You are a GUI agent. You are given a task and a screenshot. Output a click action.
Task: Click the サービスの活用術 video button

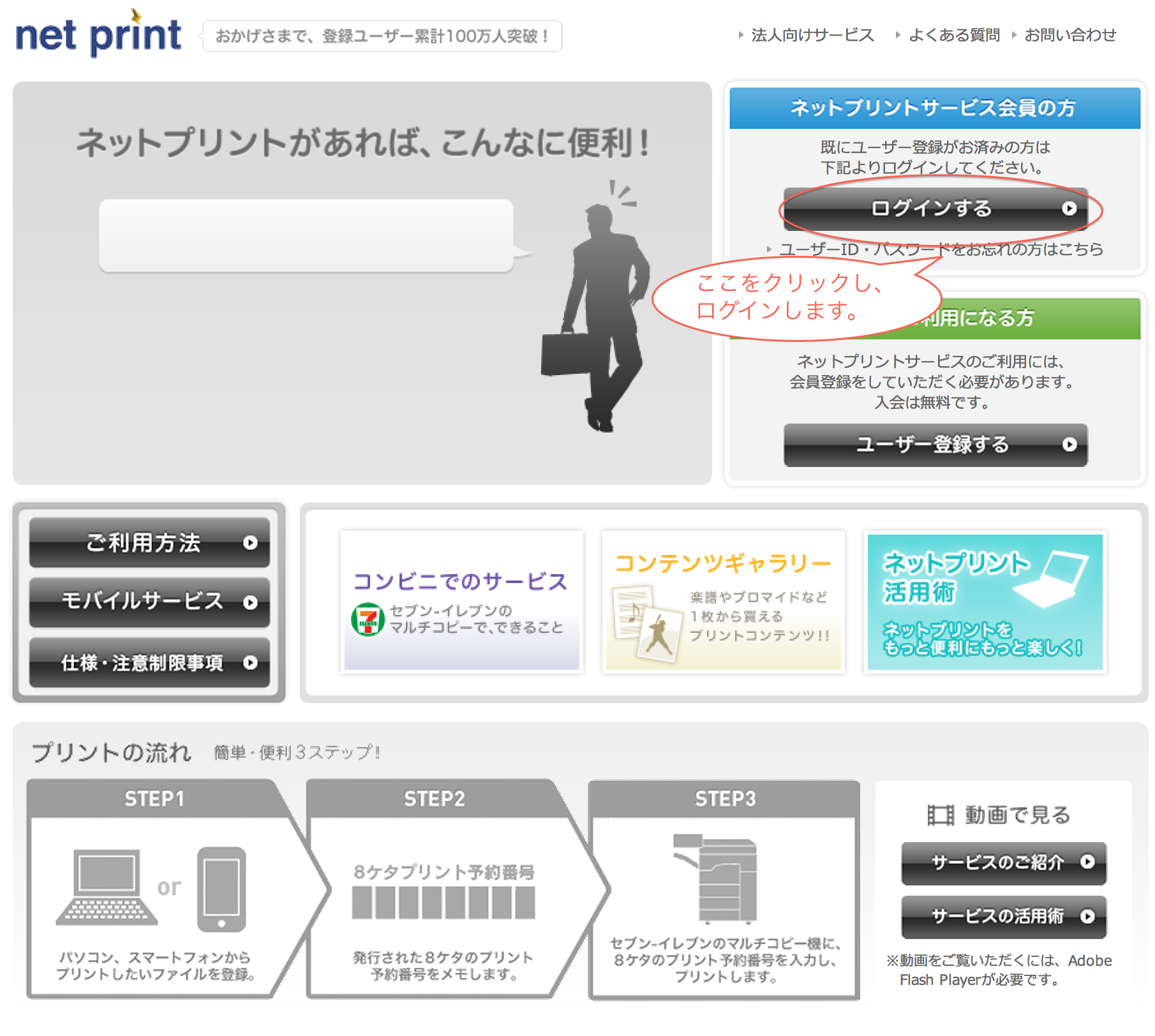coord(1004,917)
